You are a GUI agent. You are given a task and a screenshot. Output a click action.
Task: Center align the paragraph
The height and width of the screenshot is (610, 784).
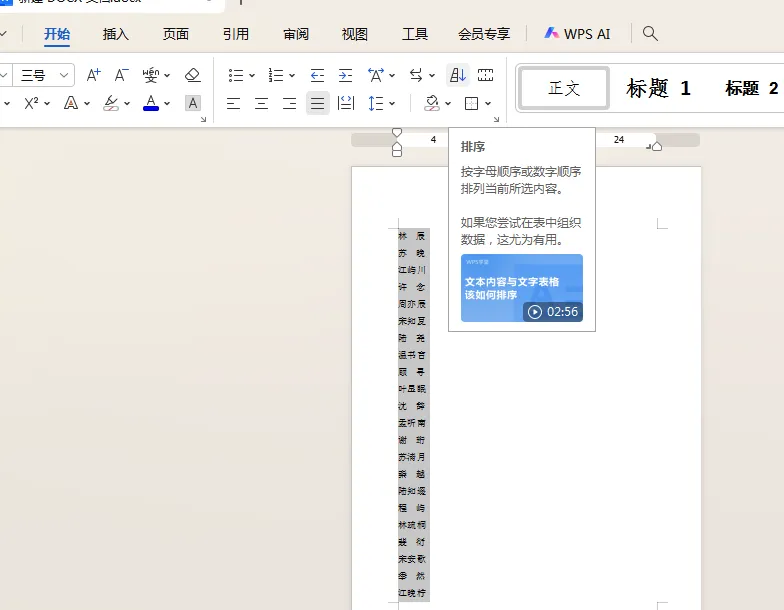pyautogui.click(x=261, y=104)
